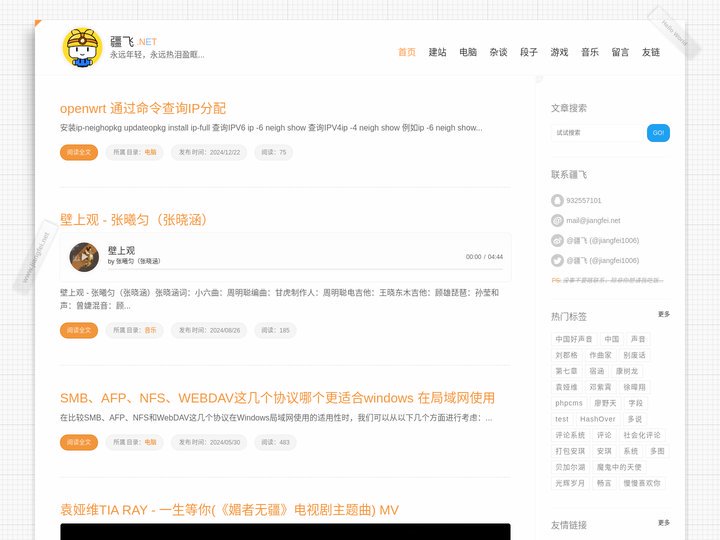The width and height of the screenshot is (720, 540).
Task: Click the 发布时间：2024/12/22 date label
Action: [209, 152]
